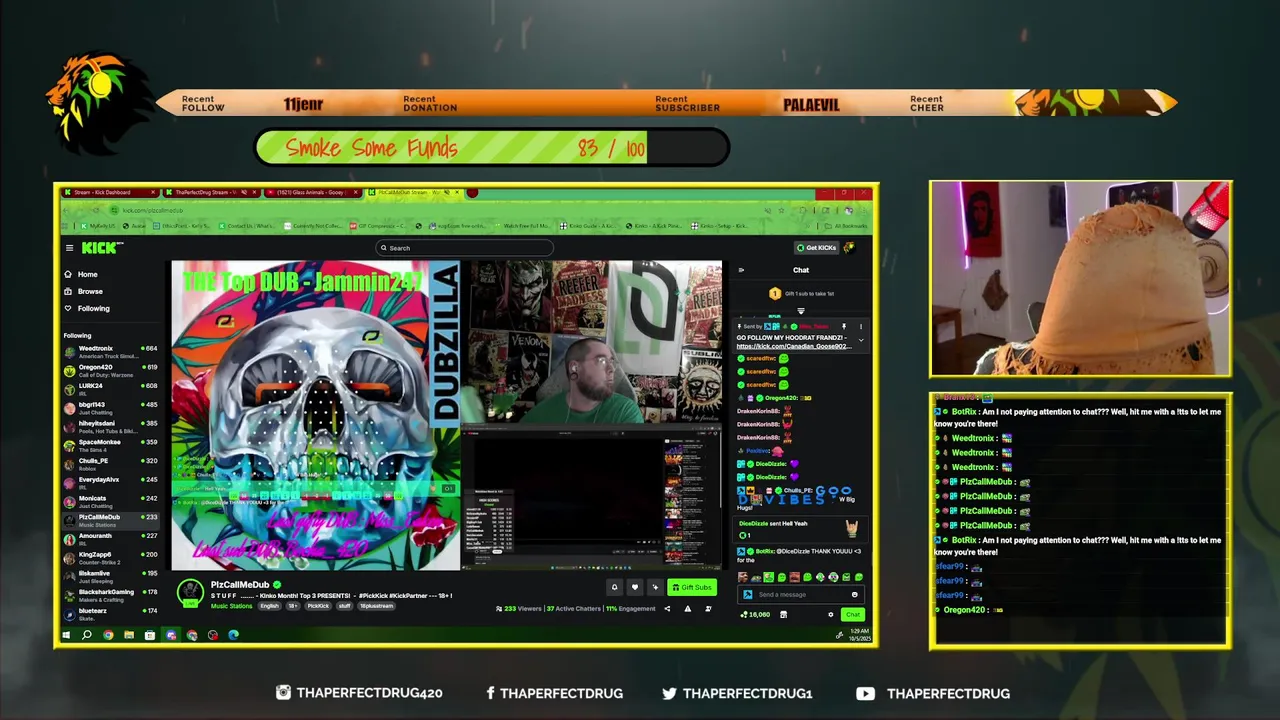Image resolution: width=1280 pixels, height=720 pixels.
Task: Open the emoji picker in chat input
Action: pyautogui.click(x=855, y=594)
